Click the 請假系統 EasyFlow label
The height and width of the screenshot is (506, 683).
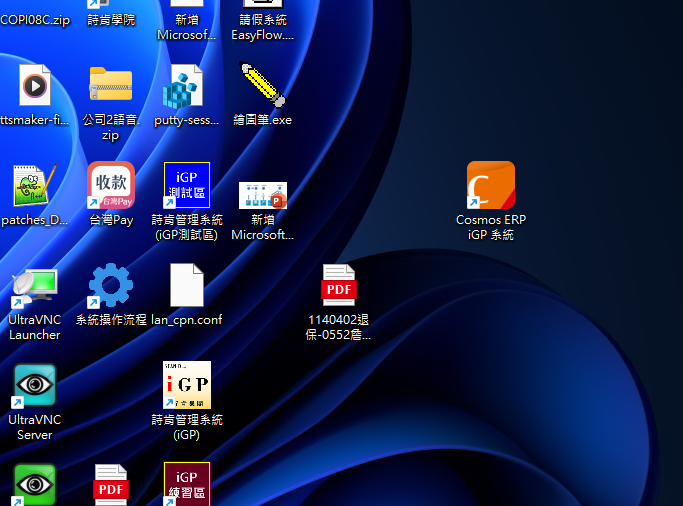point(262,27)
